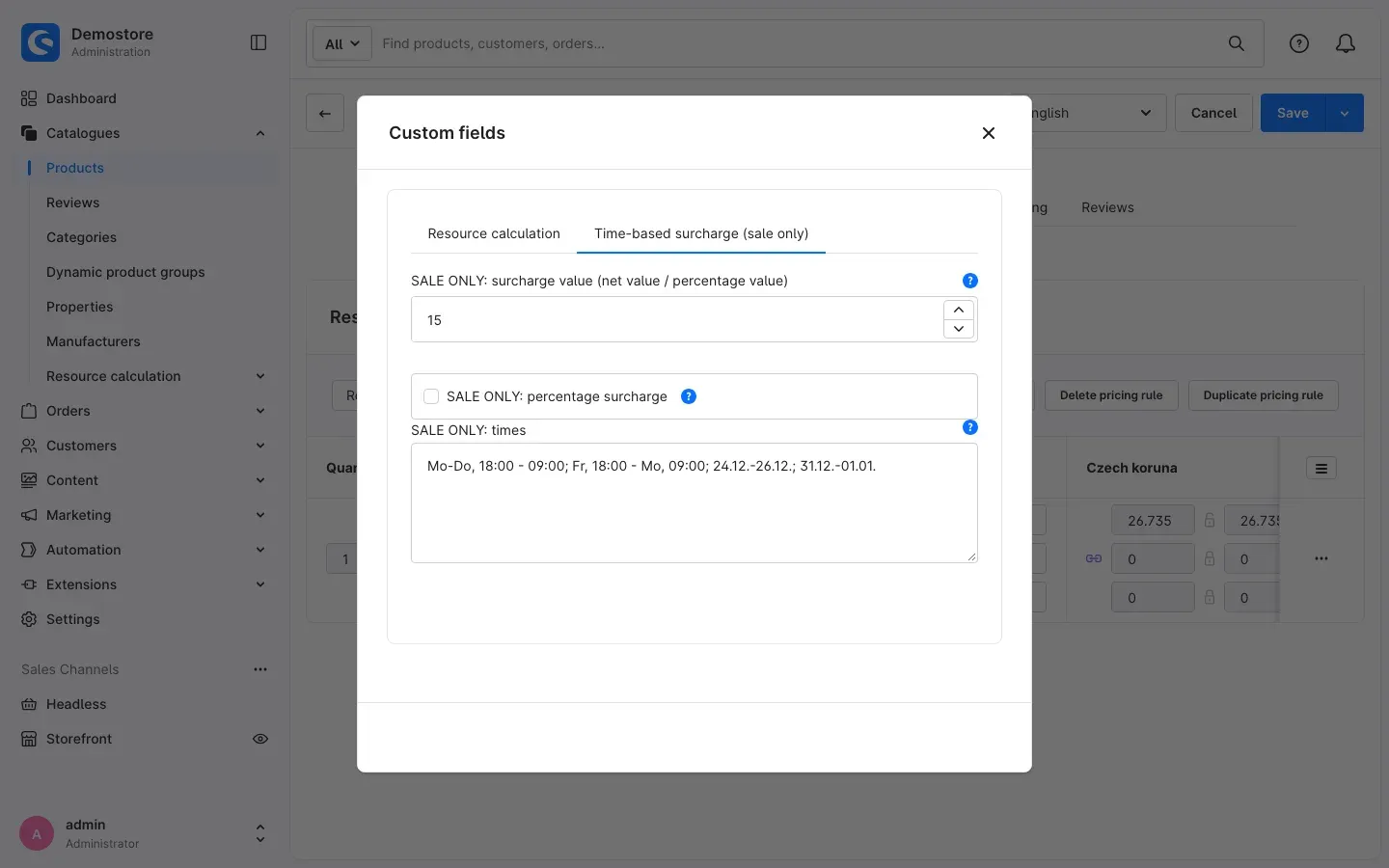Increase surcharge value with up arrow

(x=959, y=310)
